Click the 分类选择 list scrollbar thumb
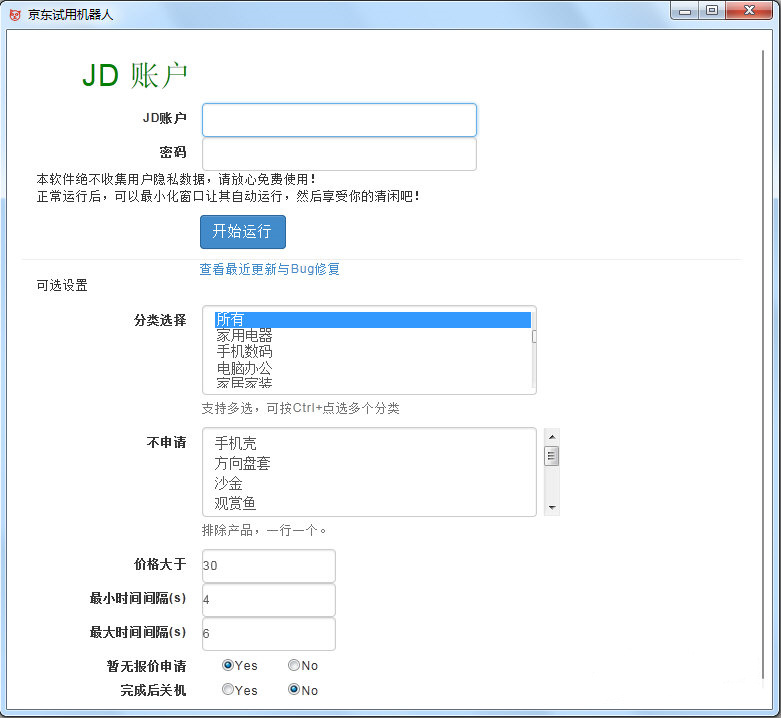Image resolution: width=781 pixels, height=718 pixels. tap(534, 337)
